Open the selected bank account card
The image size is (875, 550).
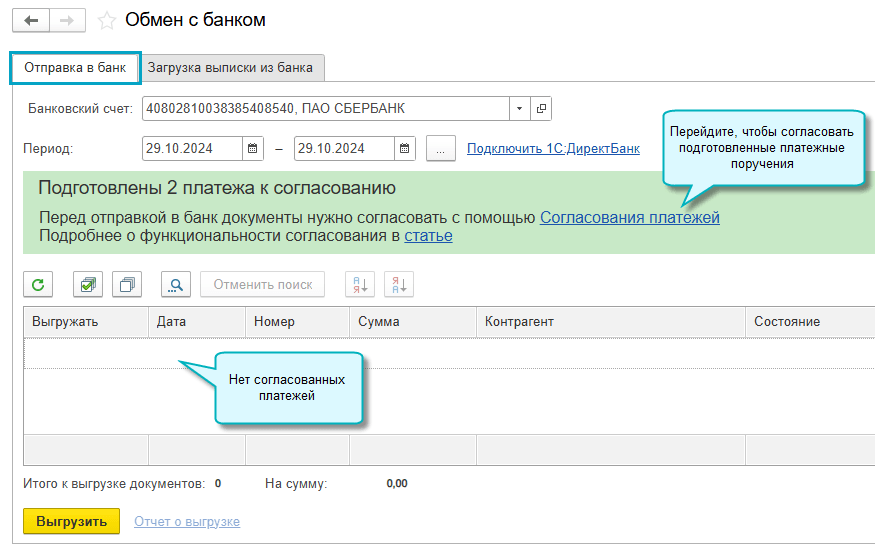541,108
